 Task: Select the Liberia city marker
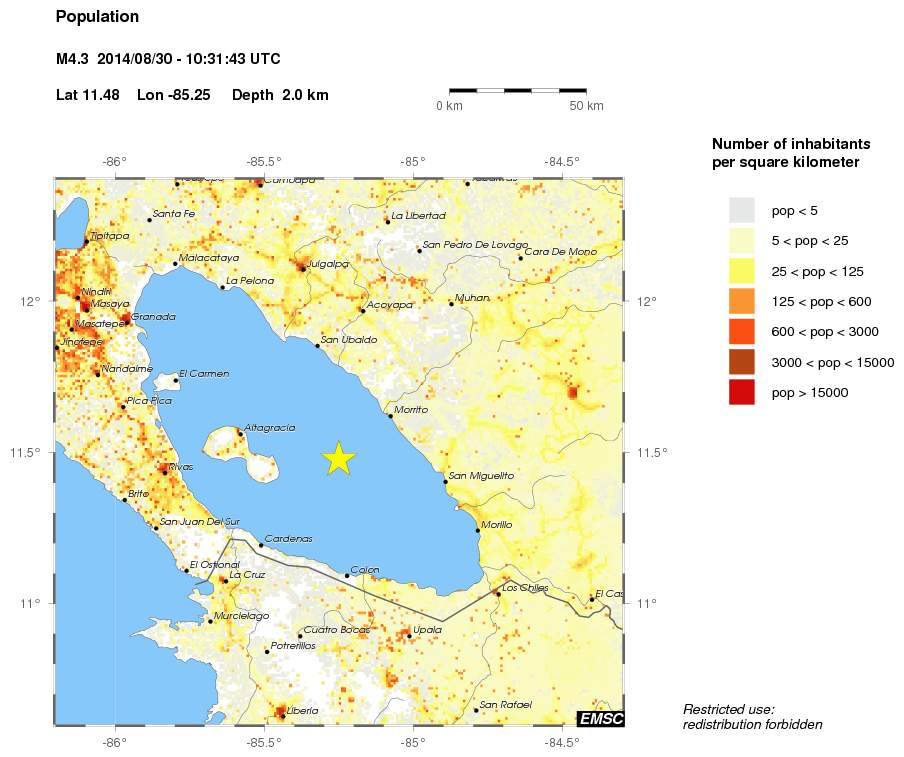pyautogui.click(x=282, y=715)
